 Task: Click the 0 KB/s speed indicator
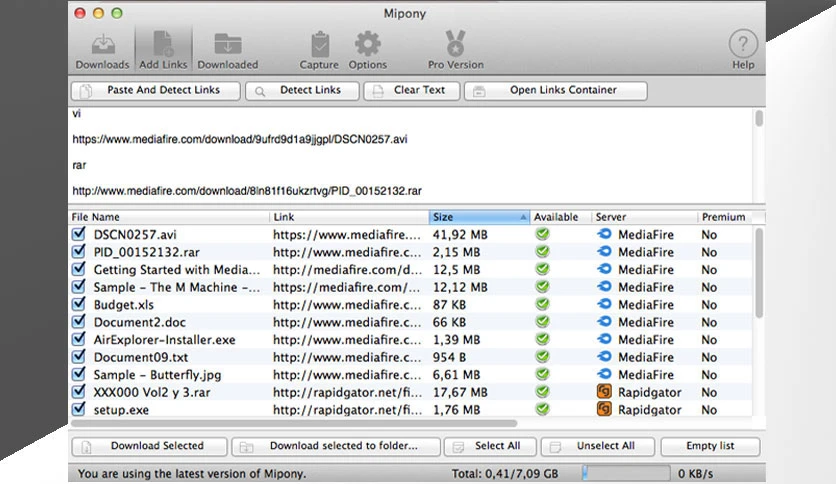tap(695, 473)
